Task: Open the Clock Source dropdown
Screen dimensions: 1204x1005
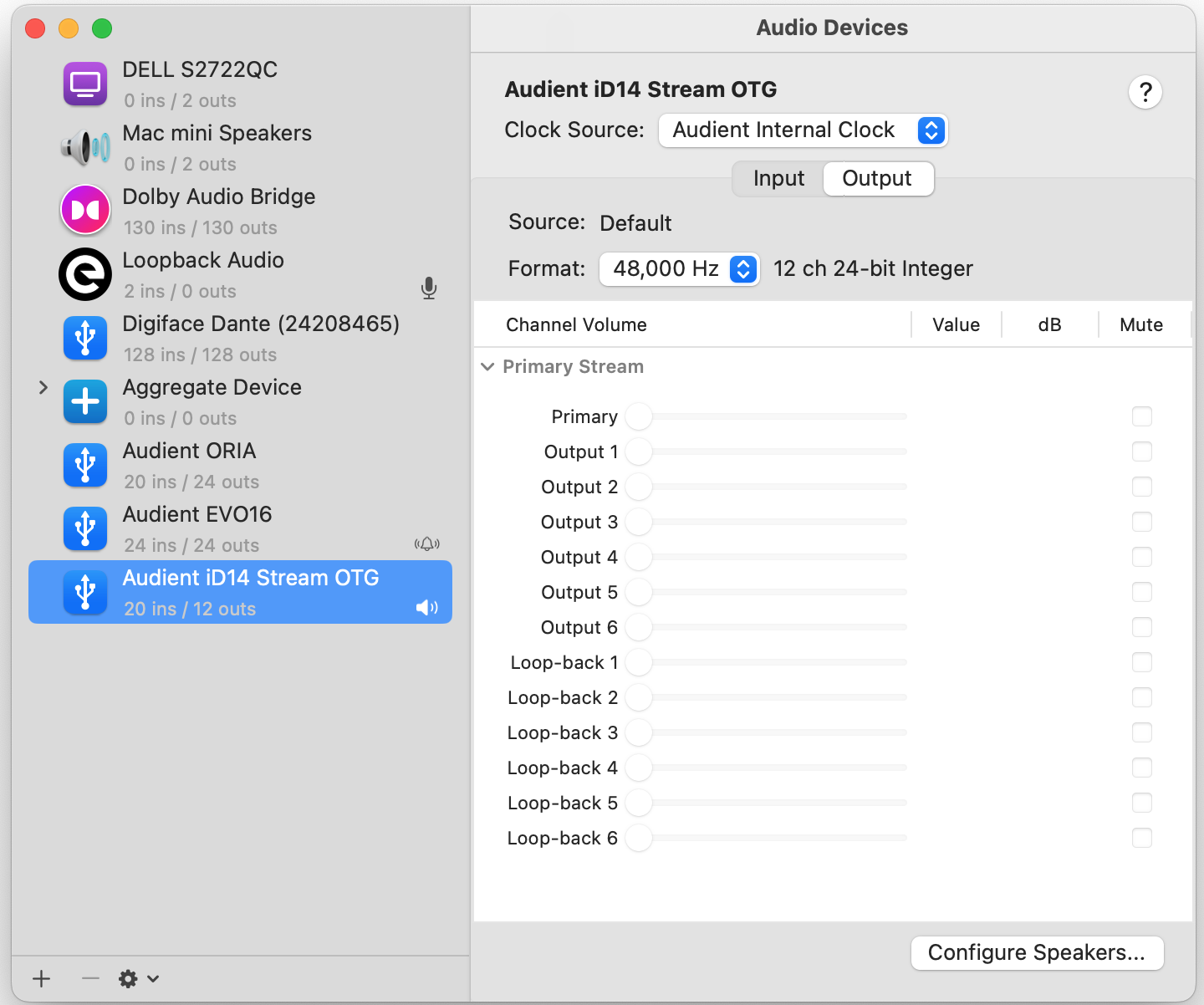Action: (804, 130)
